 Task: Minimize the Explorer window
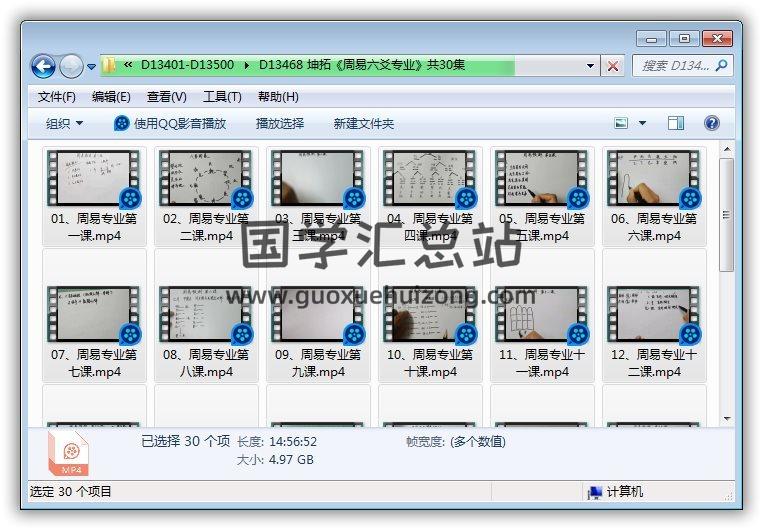[651, 38]
